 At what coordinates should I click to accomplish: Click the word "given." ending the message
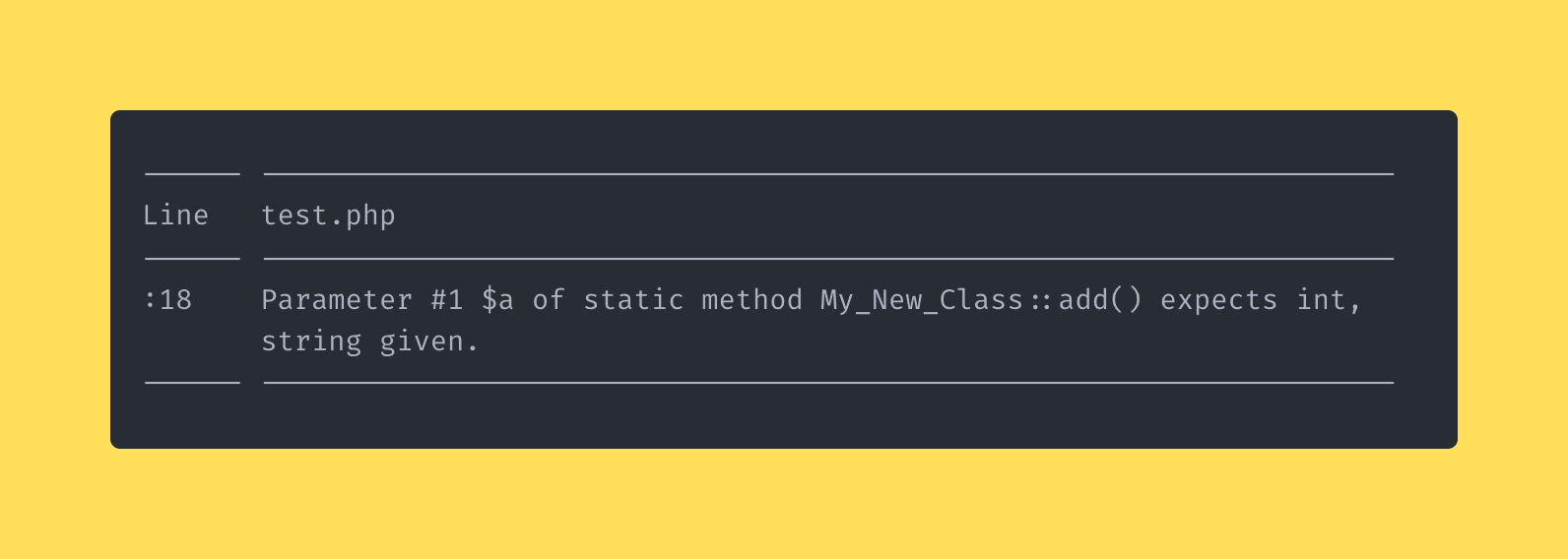click(x=429, y=342)
